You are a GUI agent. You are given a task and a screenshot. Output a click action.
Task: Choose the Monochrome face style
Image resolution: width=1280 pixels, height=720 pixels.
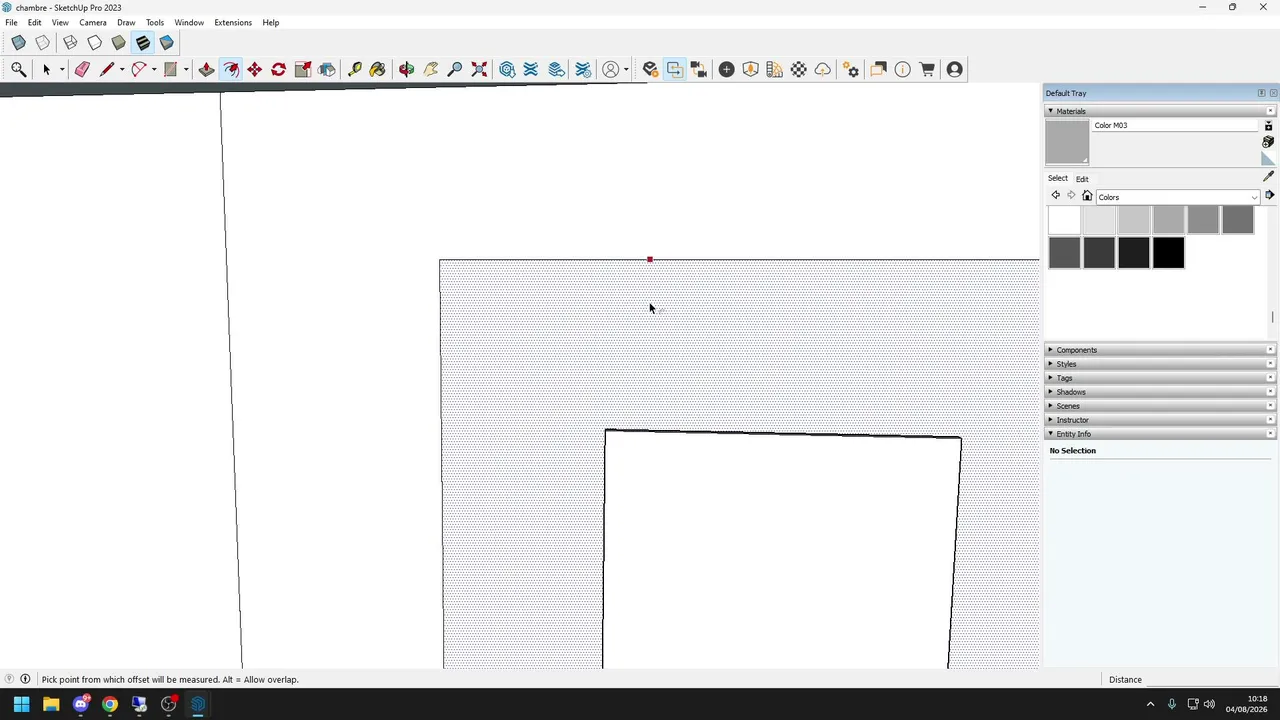click(166, 43)
